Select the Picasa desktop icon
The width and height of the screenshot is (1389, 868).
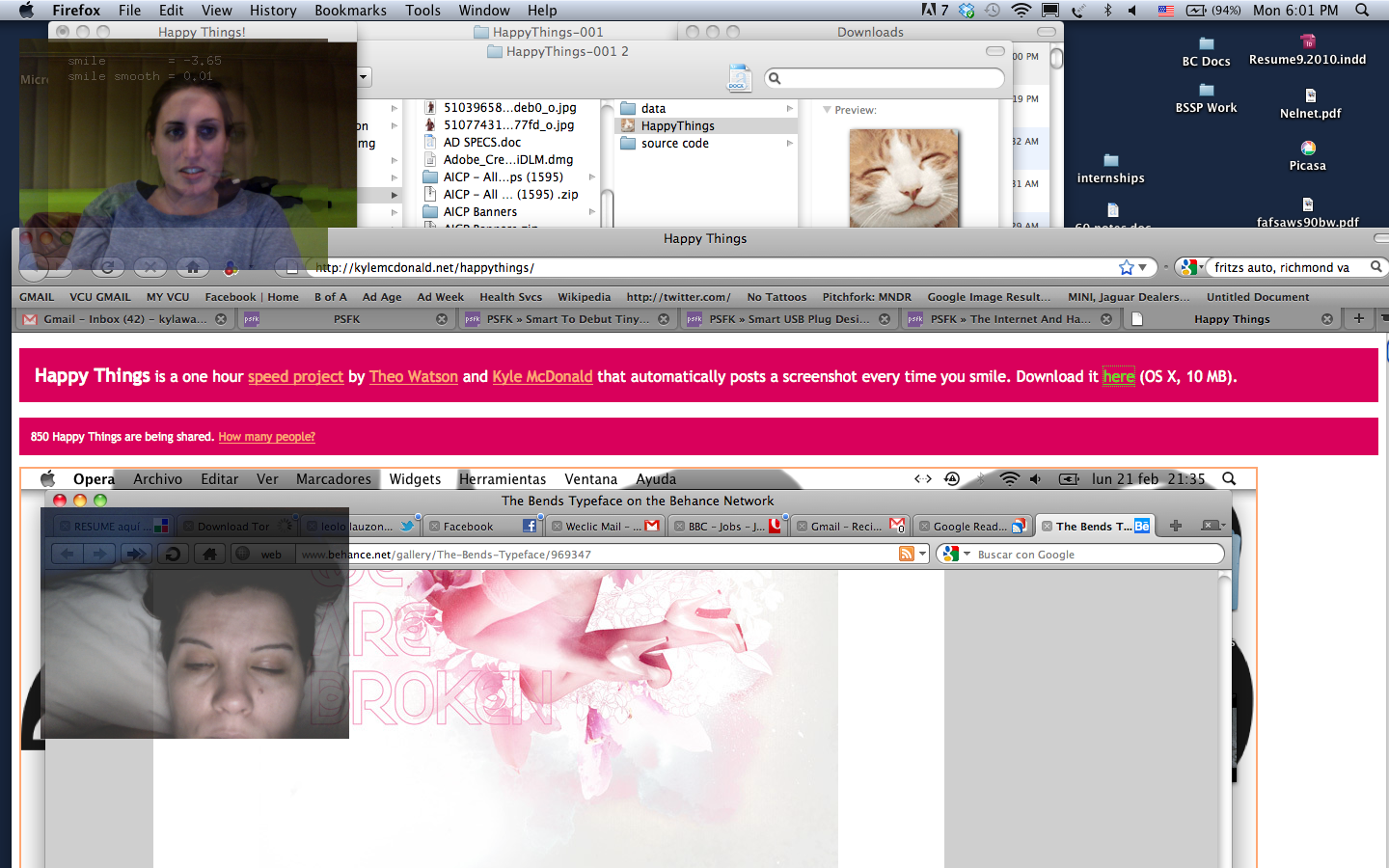[1307, 149]
